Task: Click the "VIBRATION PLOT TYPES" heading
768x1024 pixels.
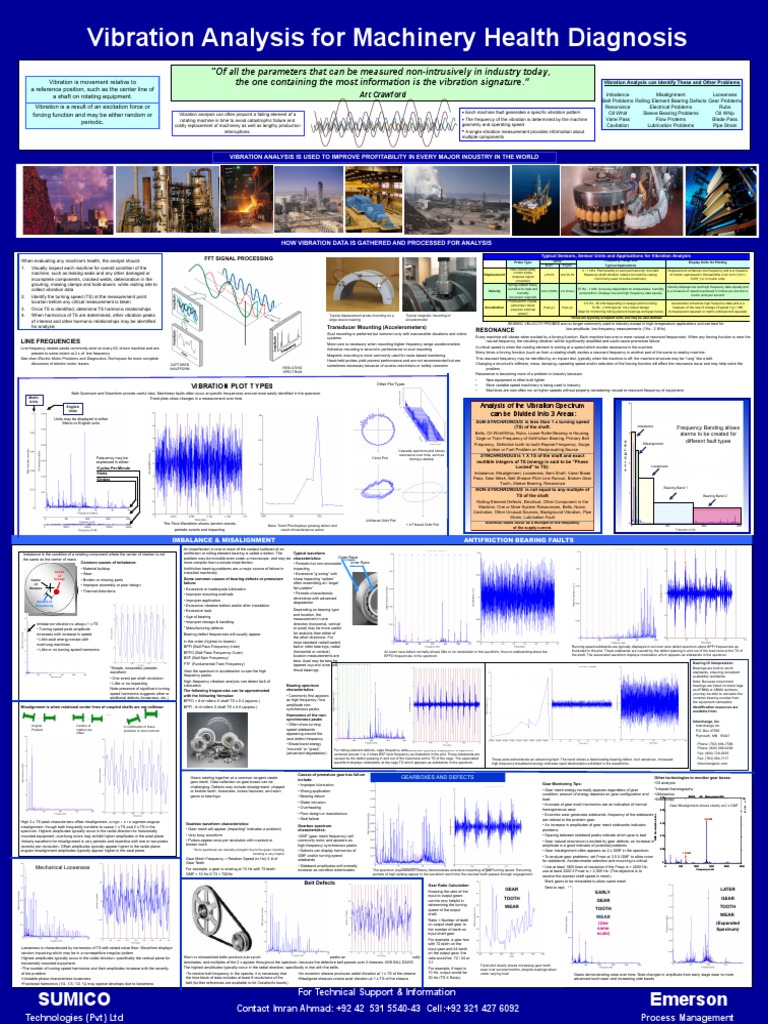Action: (x=232, y=386)
